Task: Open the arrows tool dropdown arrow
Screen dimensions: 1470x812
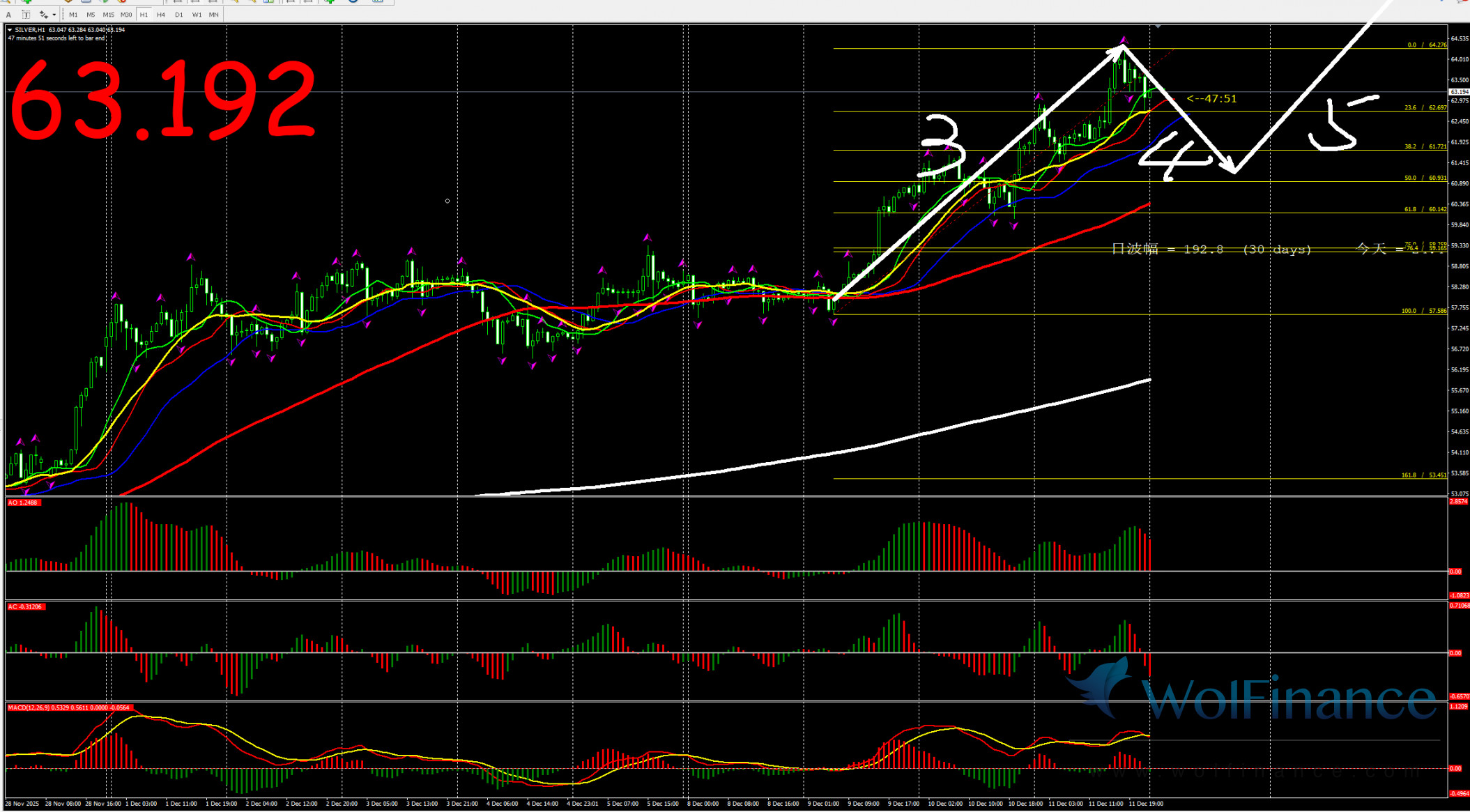Action: pyautogui.click(x=54, y=15)
